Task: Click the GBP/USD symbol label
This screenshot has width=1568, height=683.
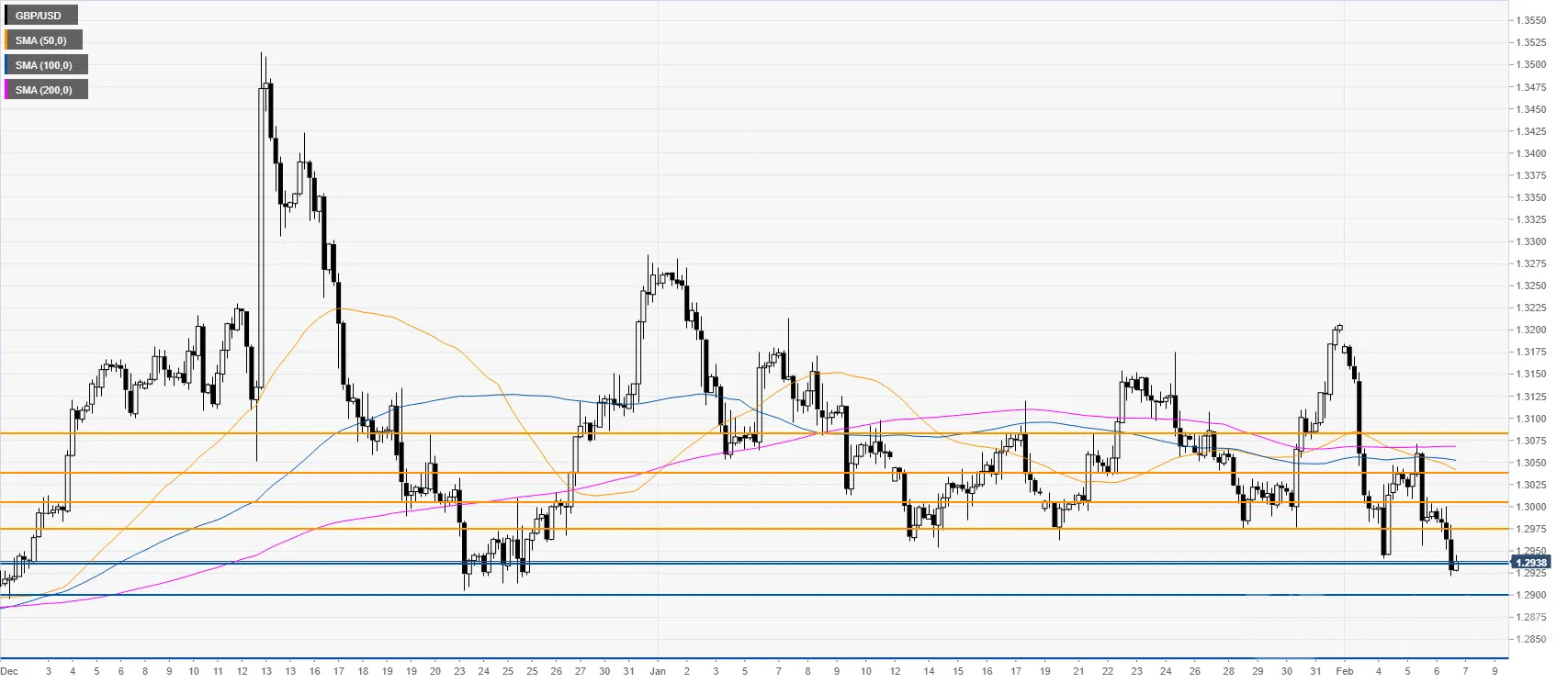Action: pos(39,16)
